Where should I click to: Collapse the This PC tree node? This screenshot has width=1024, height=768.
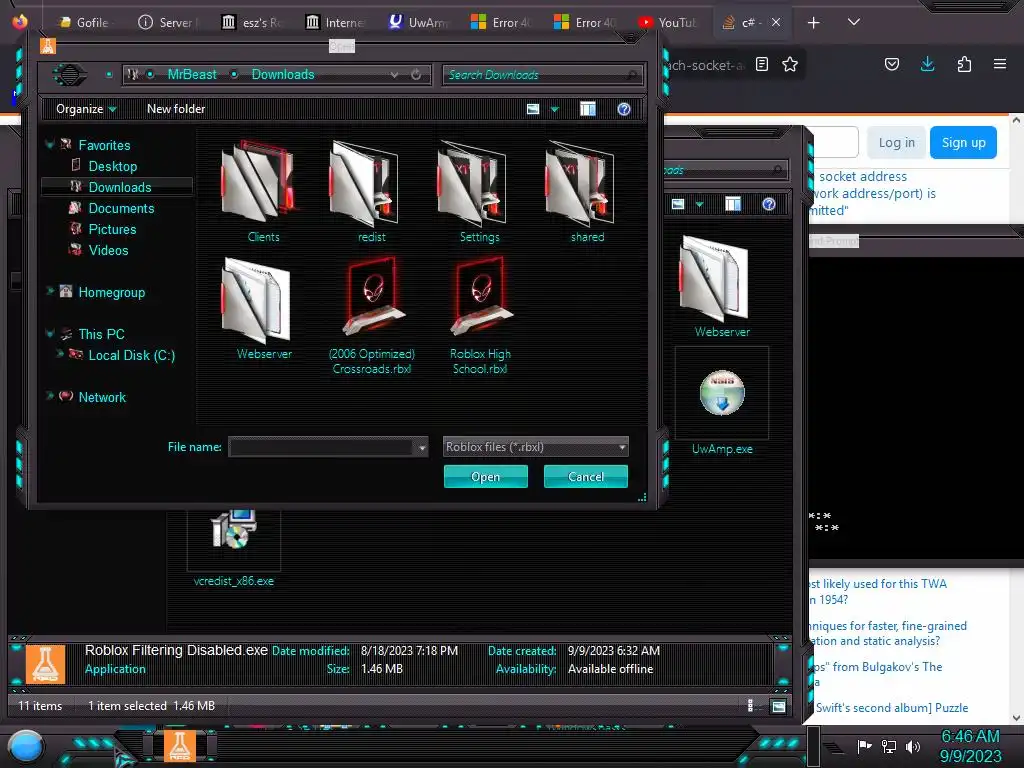[50, 334]
